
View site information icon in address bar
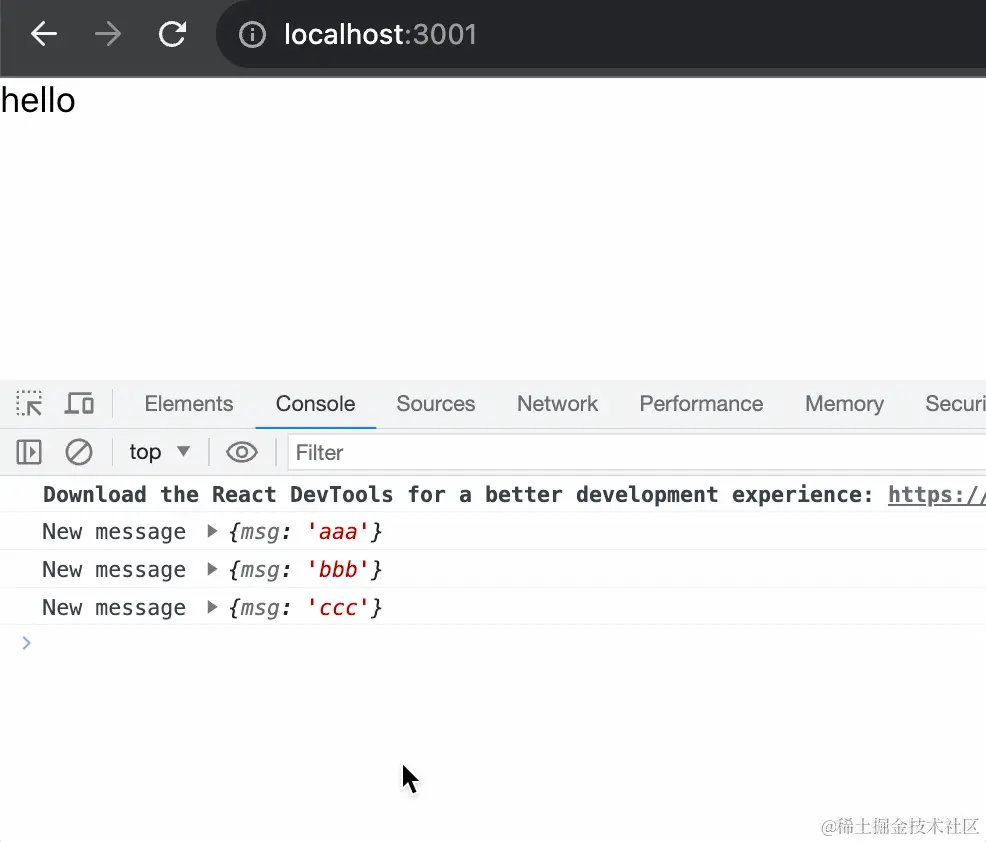(x=252, y=35)
